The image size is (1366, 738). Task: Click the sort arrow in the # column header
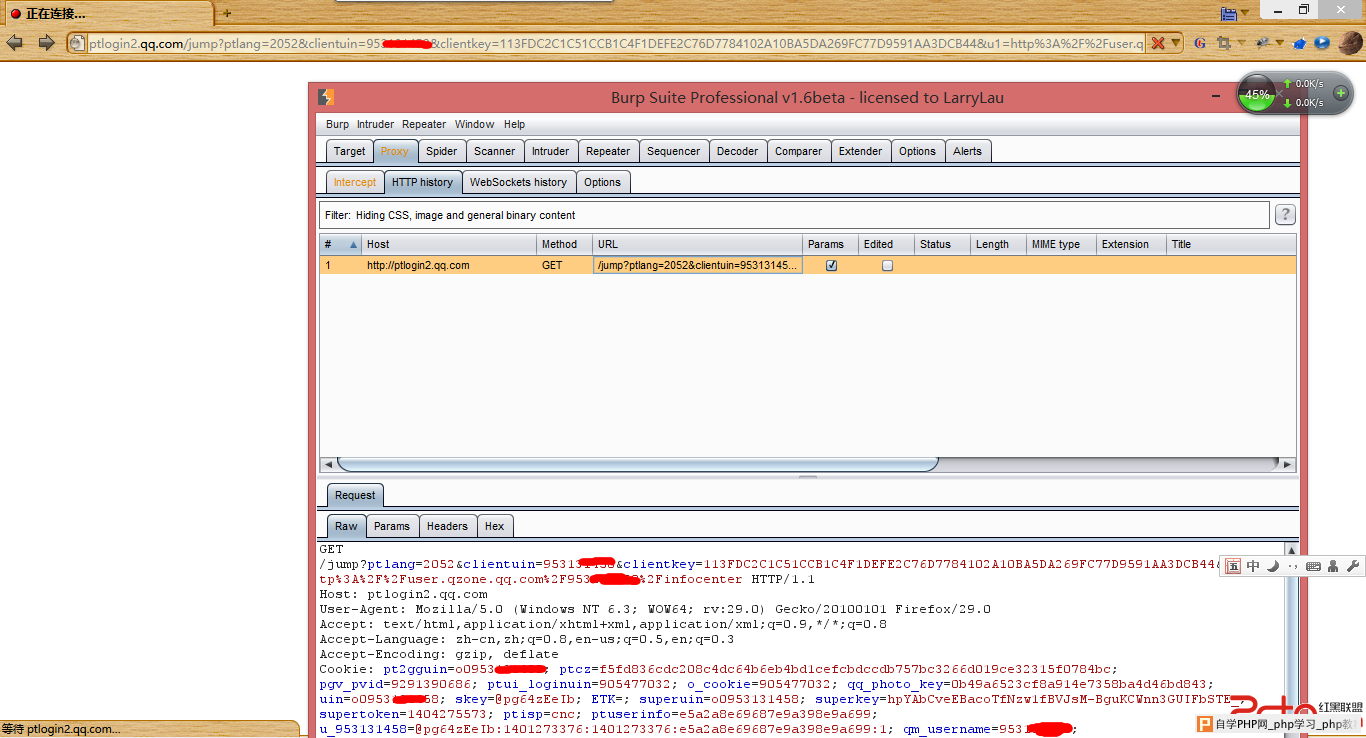353,245
